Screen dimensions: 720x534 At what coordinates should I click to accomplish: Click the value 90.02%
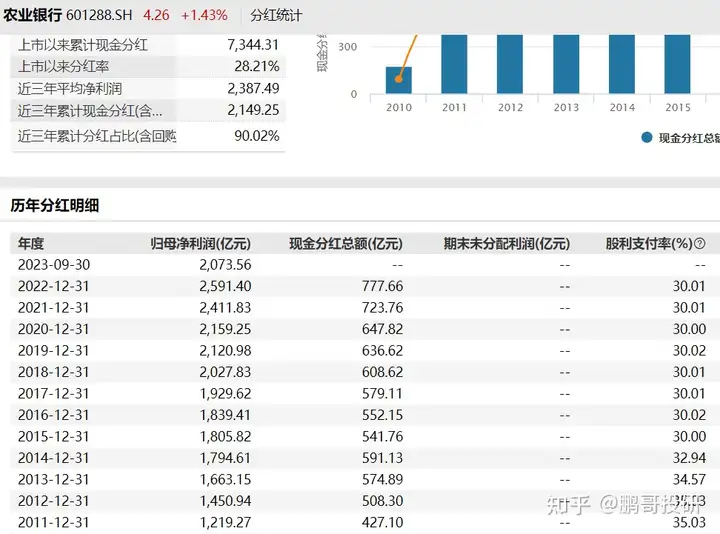coord(257,136)
